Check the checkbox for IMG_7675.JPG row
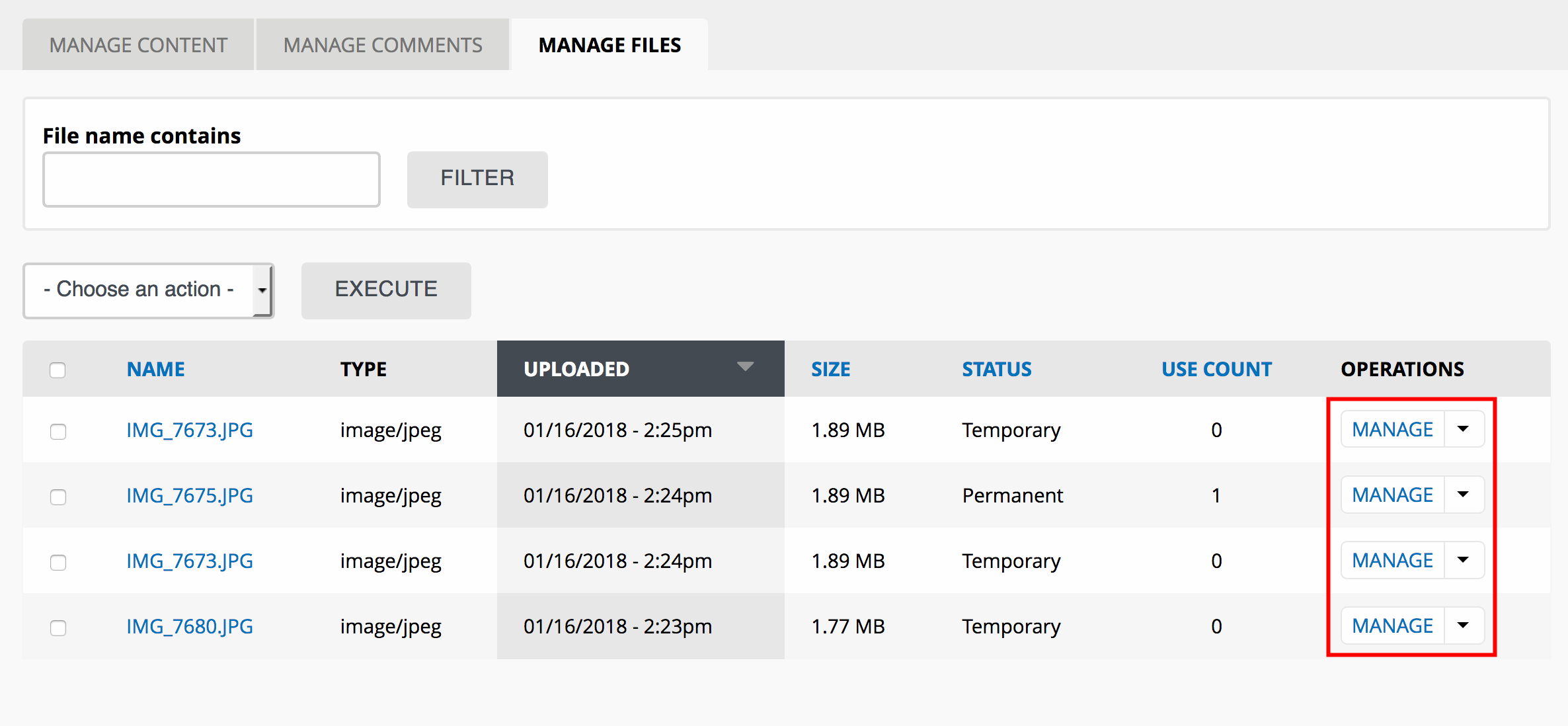 [x=58, y=497]
